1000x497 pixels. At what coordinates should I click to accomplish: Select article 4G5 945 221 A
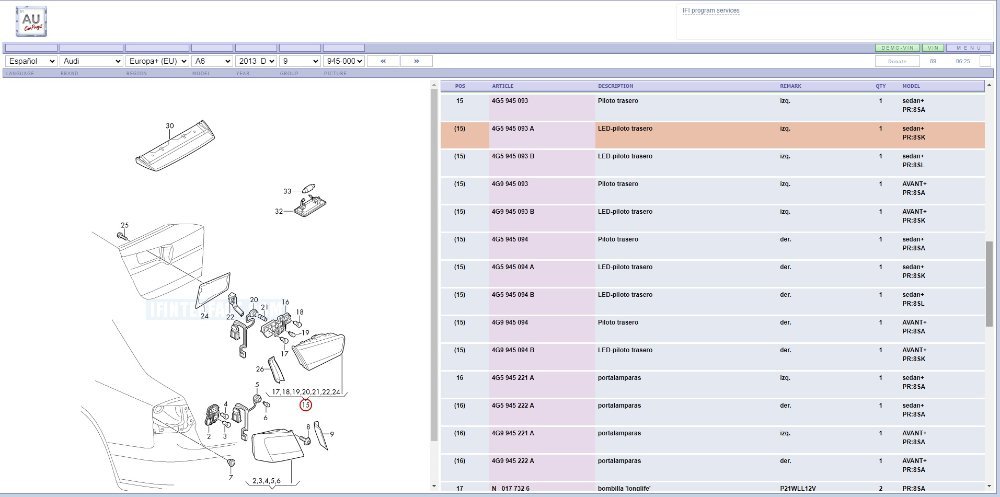(513, 378)
